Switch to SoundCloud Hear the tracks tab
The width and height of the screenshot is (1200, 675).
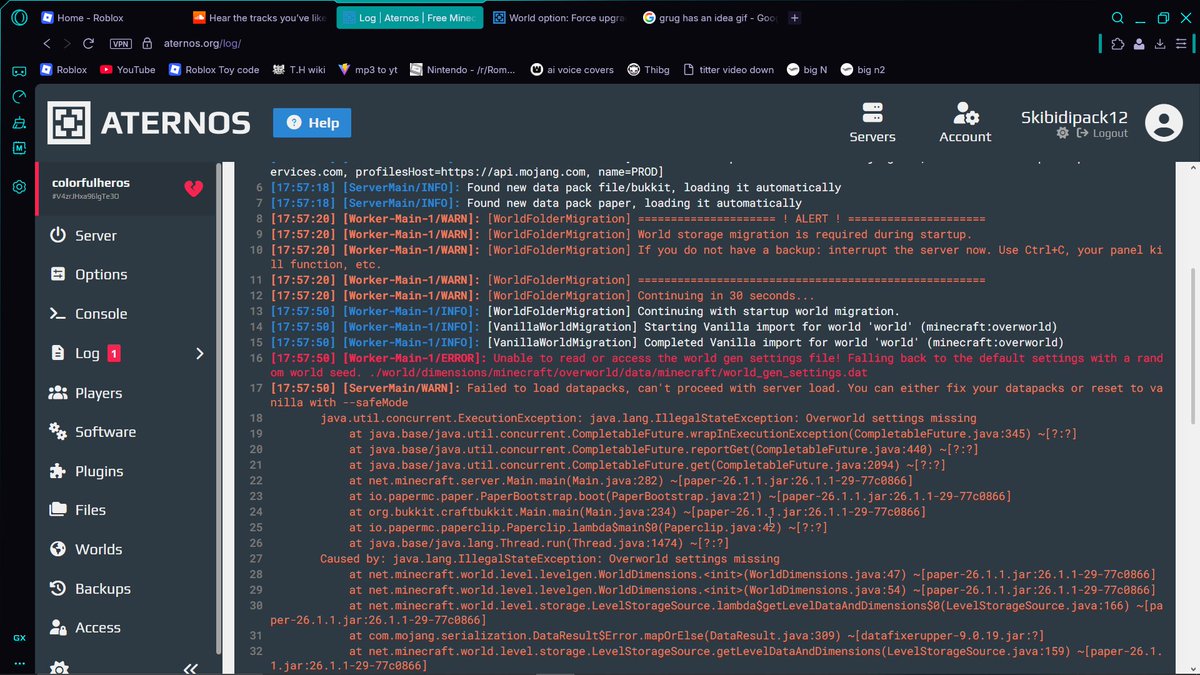pos(258,18)
